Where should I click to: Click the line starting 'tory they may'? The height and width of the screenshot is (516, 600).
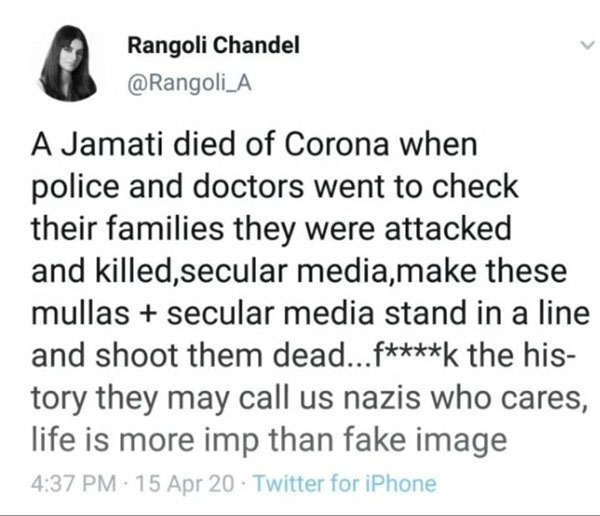pyautogui.click(x=309, y=400)
